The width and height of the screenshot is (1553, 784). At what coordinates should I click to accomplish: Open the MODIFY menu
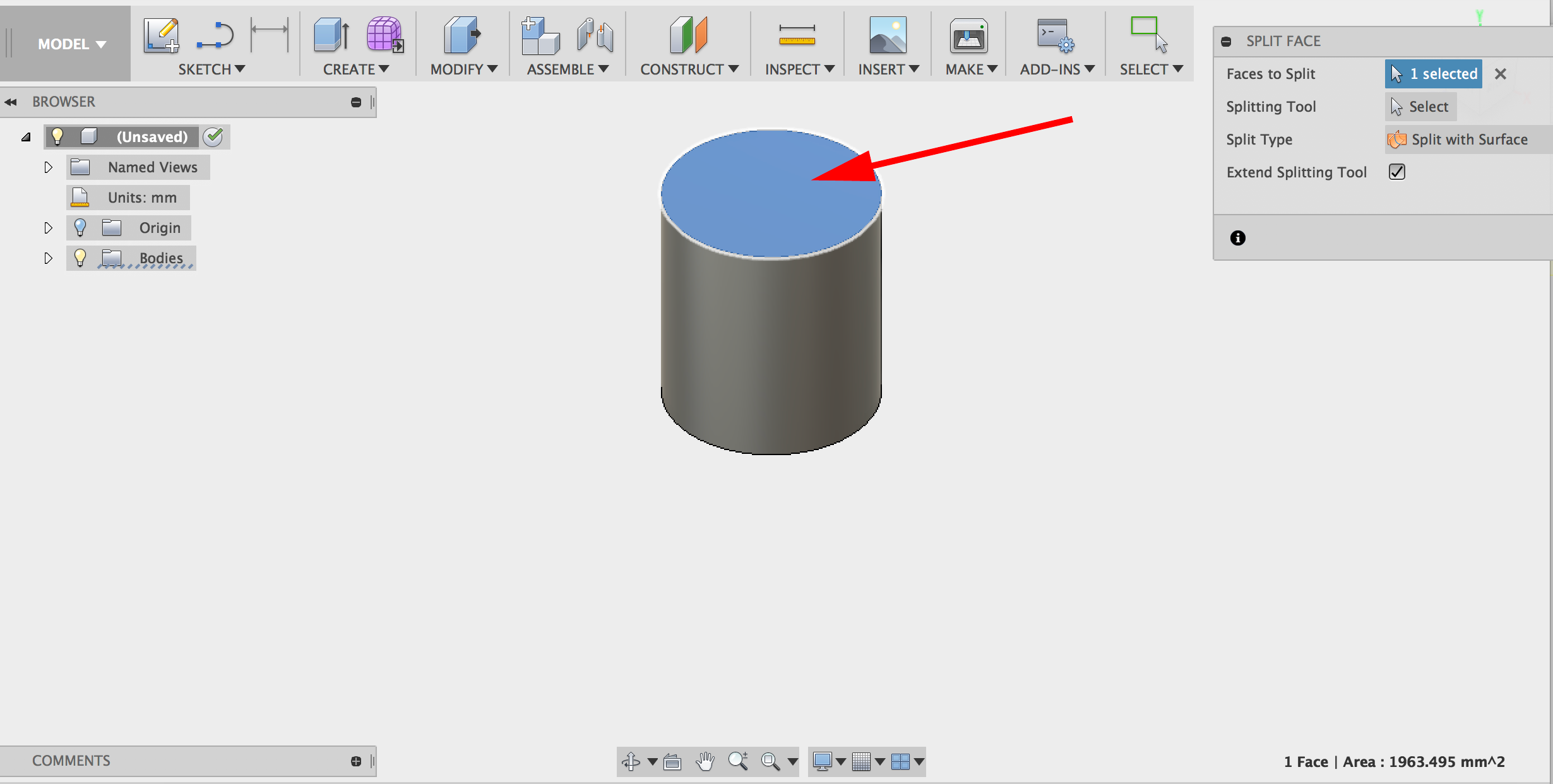[464, 69]
